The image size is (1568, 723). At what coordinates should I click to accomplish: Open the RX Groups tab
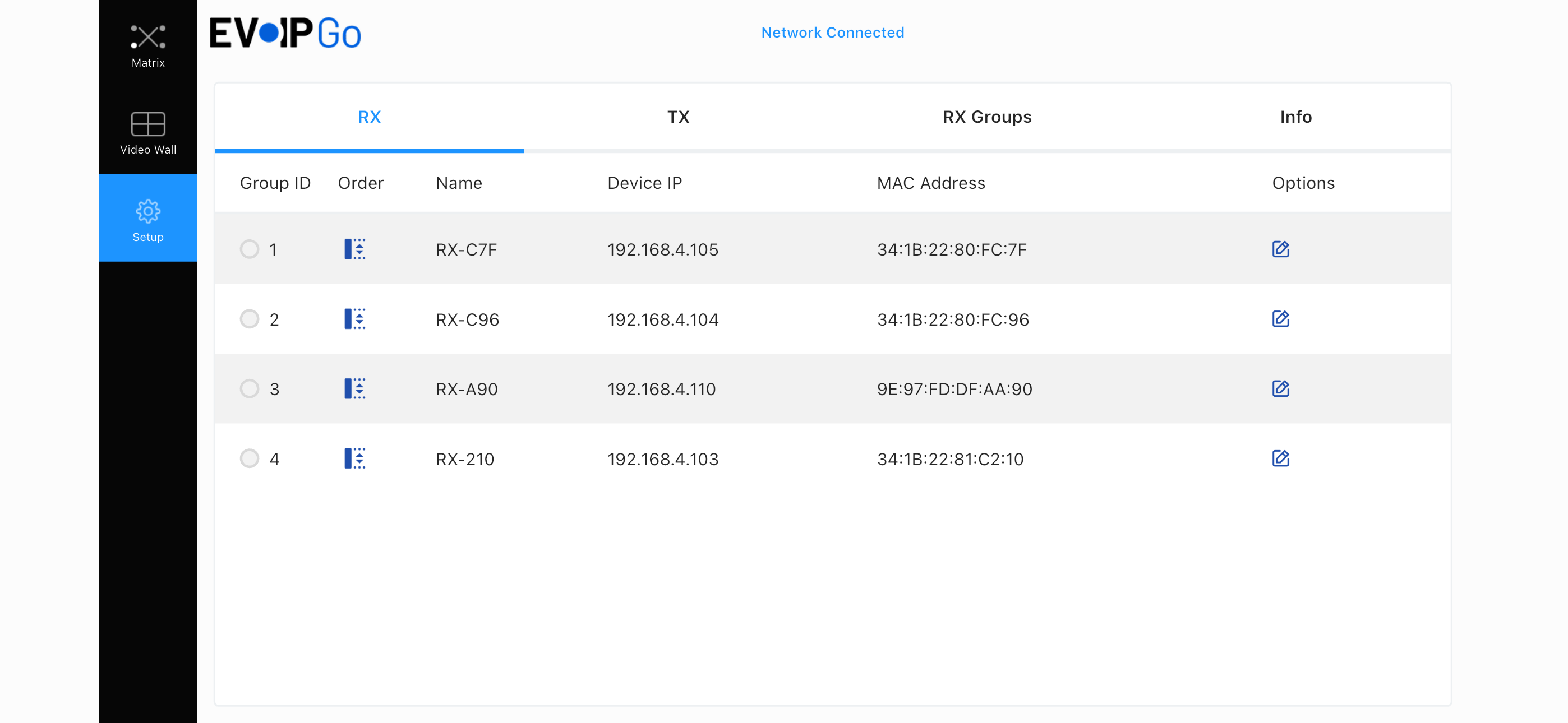[986, 117]
